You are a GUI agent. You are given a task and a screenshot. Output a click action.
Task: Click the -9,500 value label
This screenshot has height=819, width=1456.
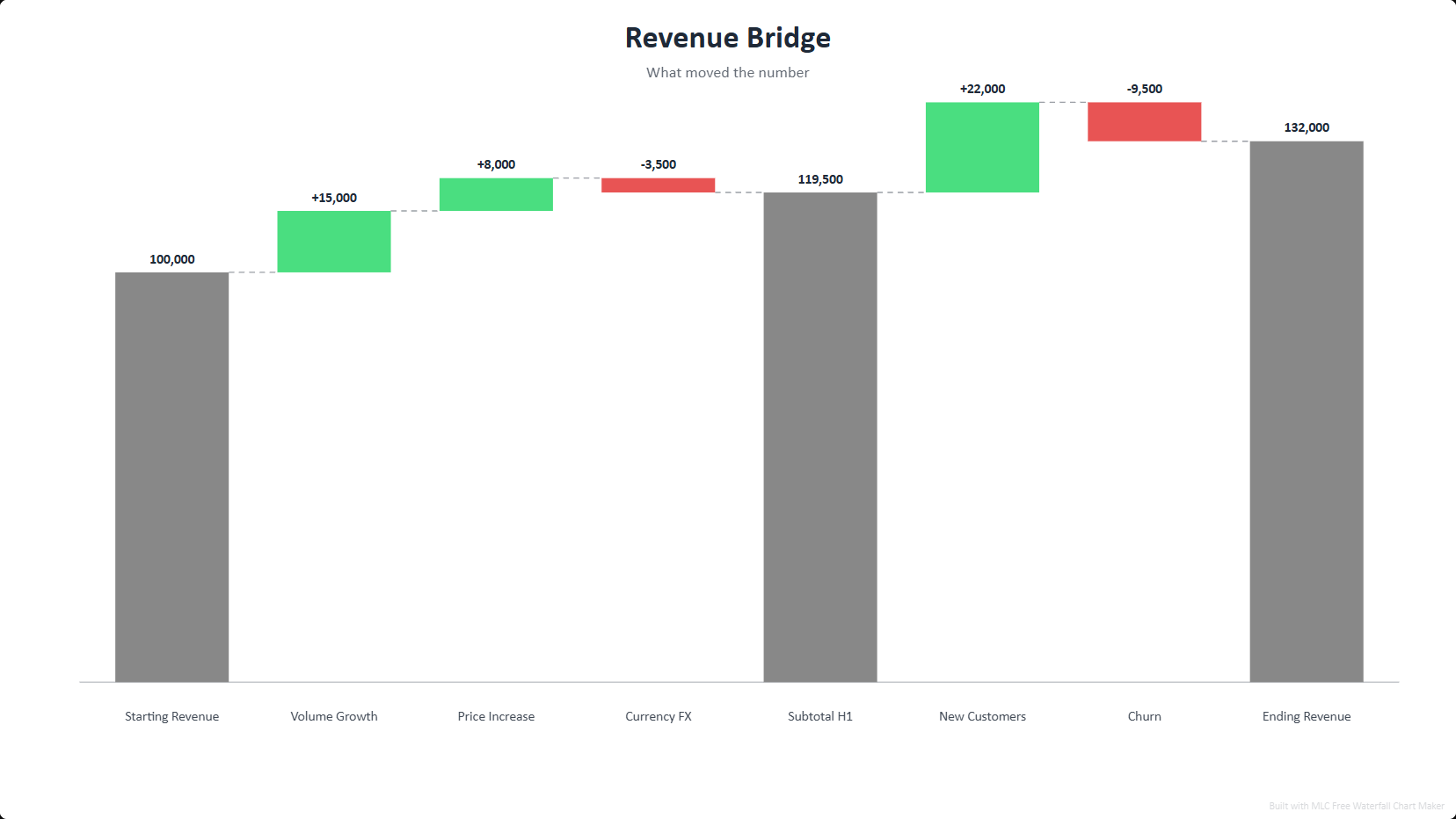1145,89
